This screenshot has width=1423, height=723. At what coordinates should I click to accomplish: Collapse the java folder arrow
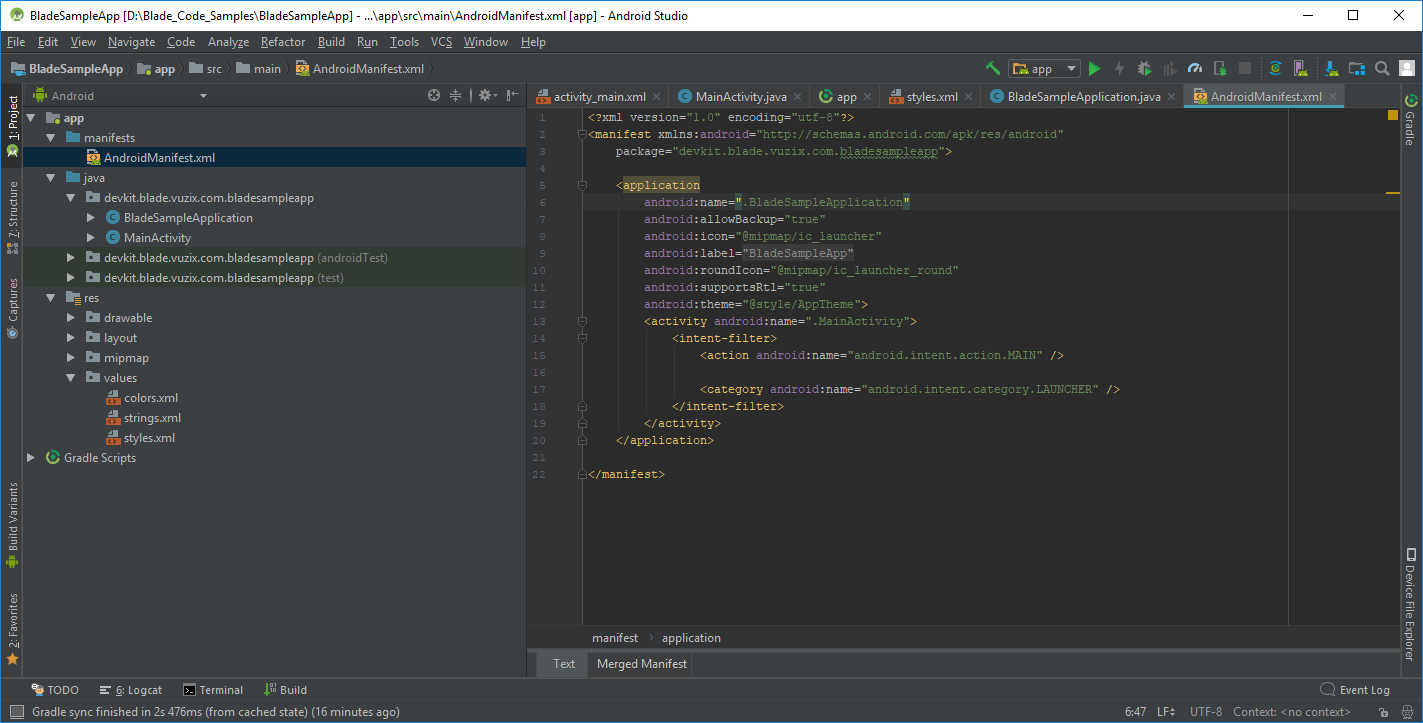50,177
